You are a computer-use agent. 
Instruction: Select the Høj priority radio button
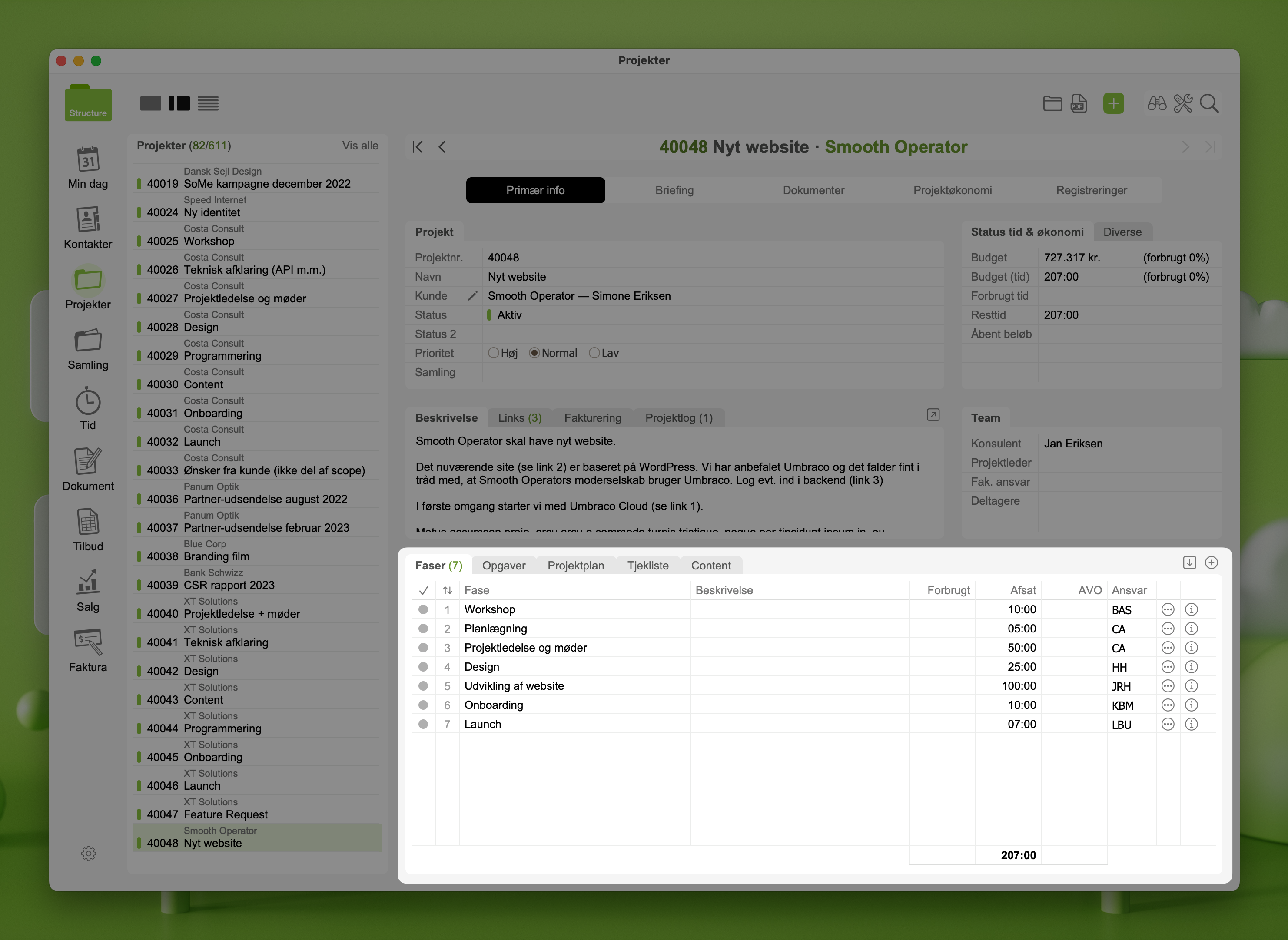pyautogui.click(x=494, y=353)
